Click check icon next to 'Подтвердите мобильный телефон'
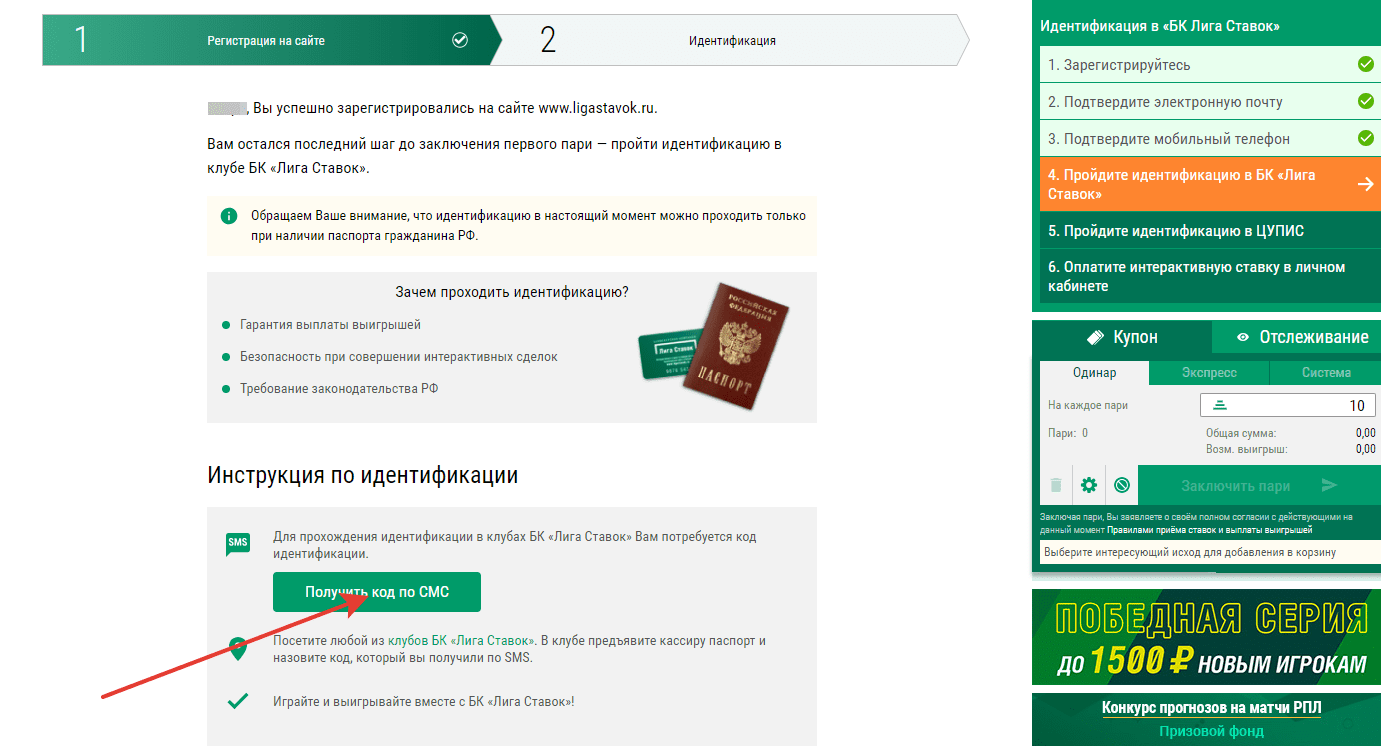 tap(1365, 138)
